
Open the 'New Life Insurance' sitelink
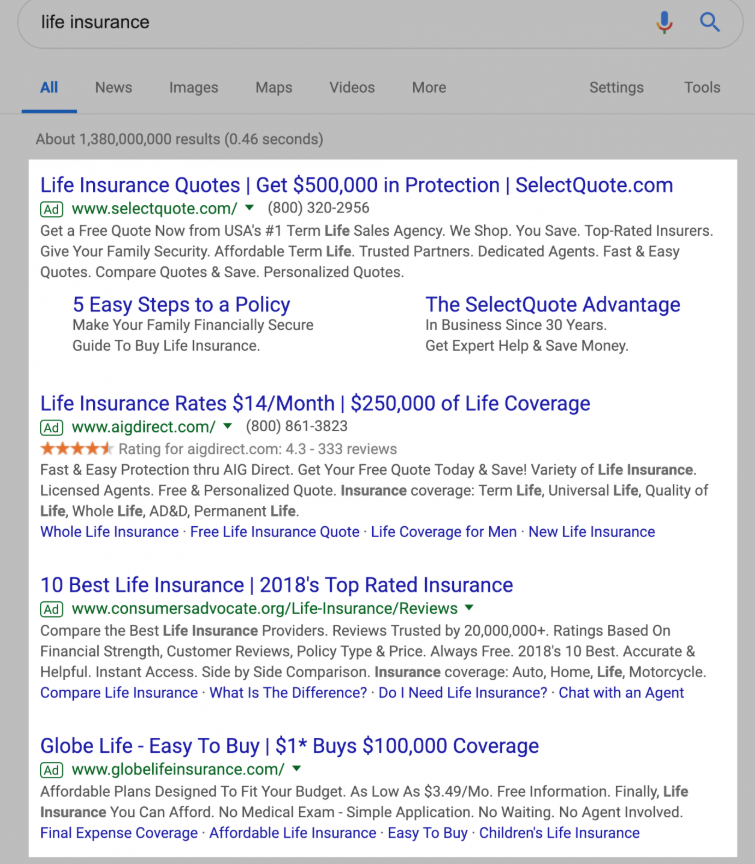click(x=592, y=532)
